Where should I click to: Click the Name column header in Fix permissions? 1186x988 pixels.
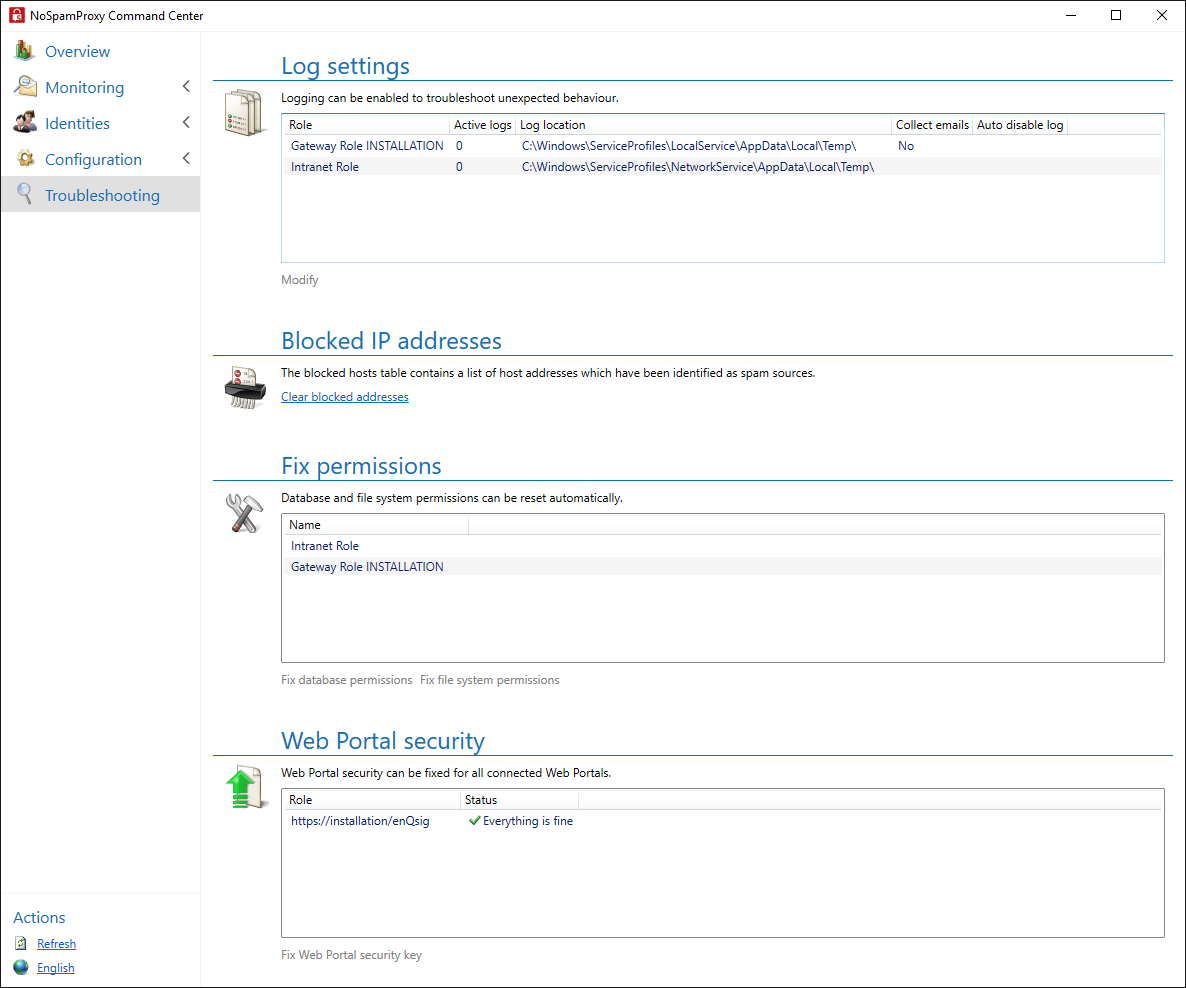pyautogui.click(x=376, y=525)
